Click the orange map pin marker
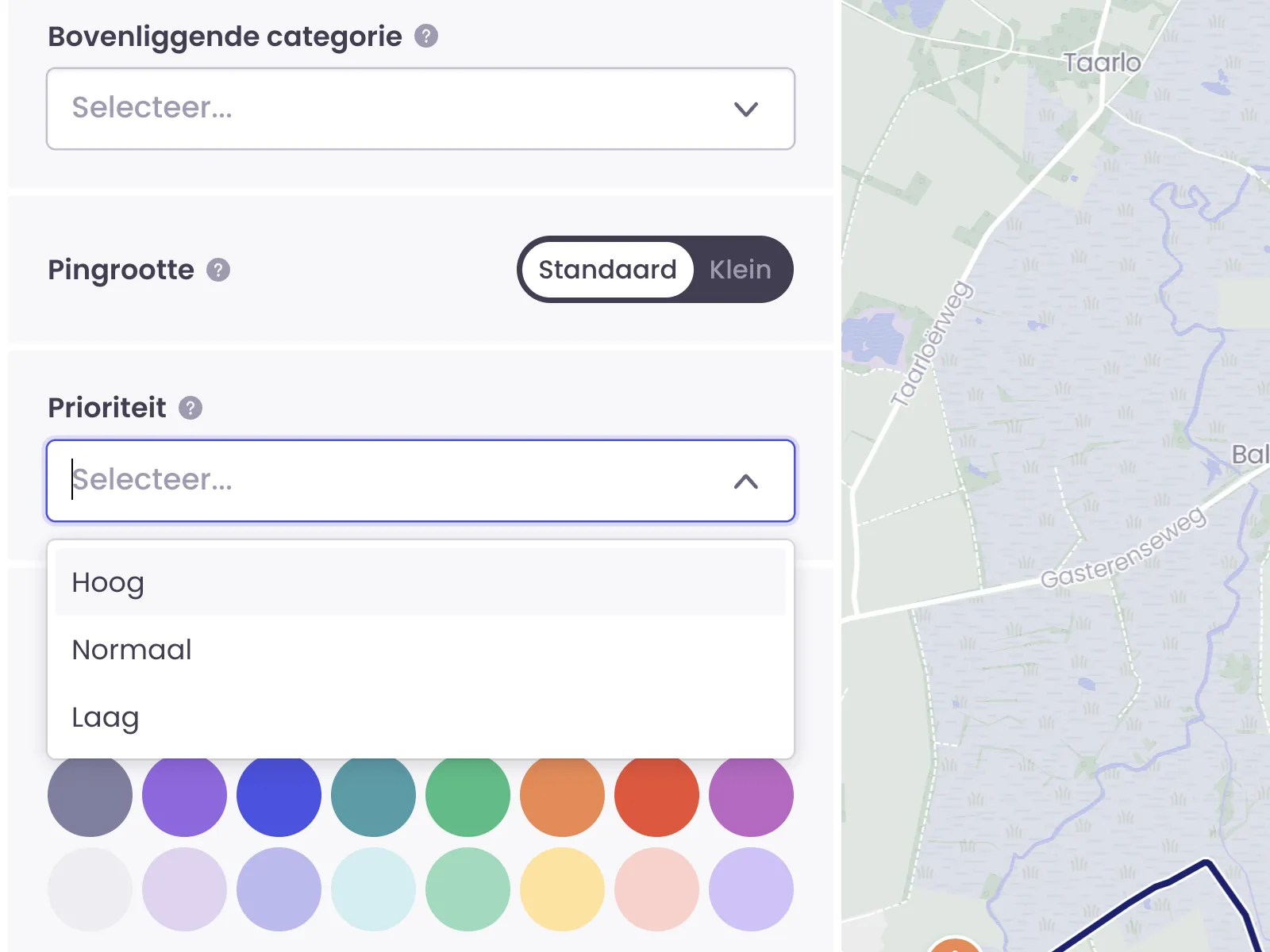 coord(954,946)
